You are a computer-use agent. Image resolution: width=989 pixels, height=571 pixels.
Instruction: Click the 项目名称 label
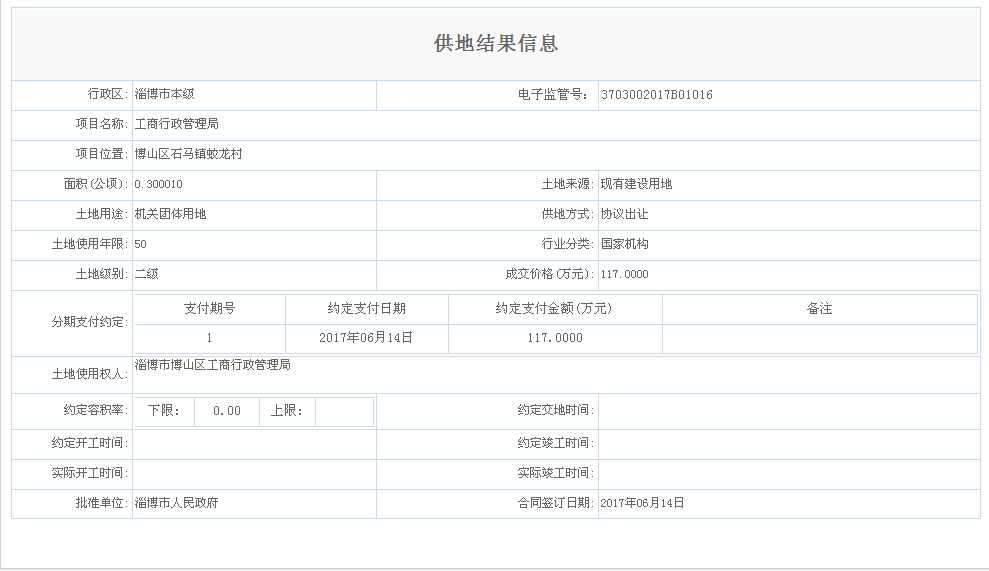[x=102, y=124]
